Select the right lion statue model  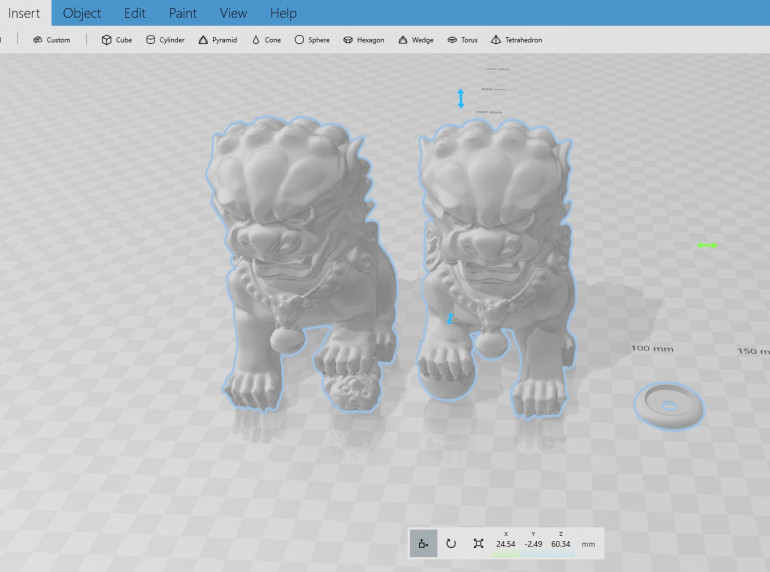click(x=496, y=268)
